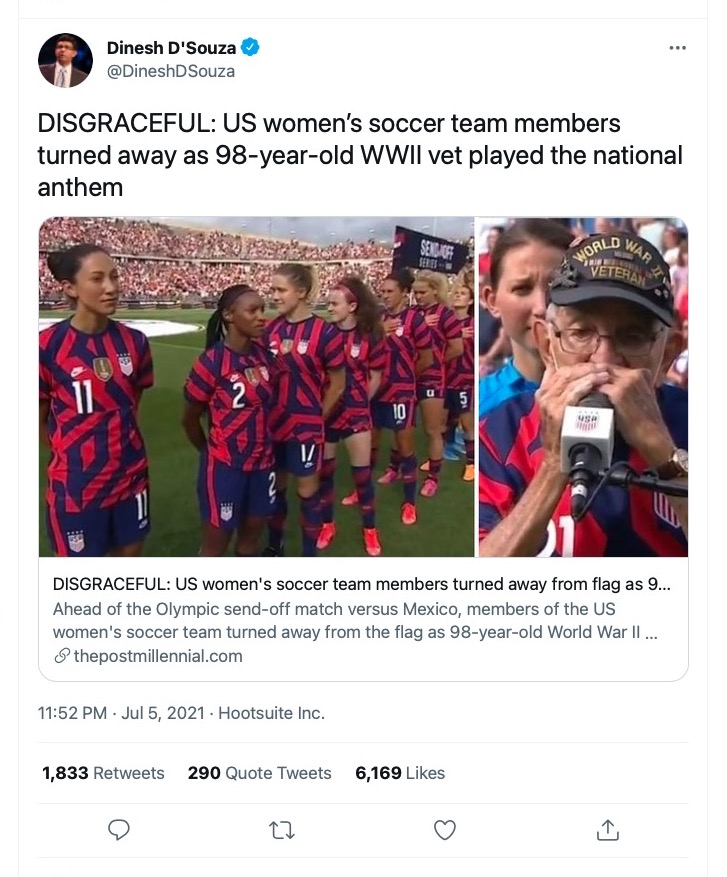This screenshot has height=877, width=727.
Task: Click the retweet arrows icon
Action: (282, 830)
